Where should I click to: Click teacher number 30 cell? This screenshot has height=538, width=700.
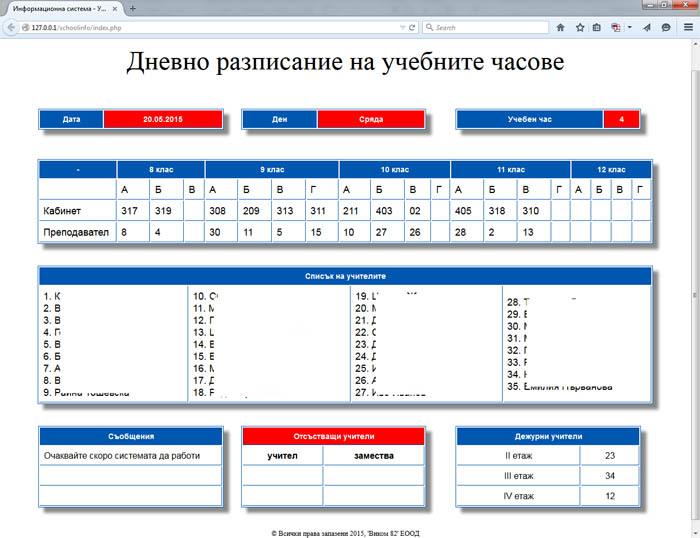point(221,232)
